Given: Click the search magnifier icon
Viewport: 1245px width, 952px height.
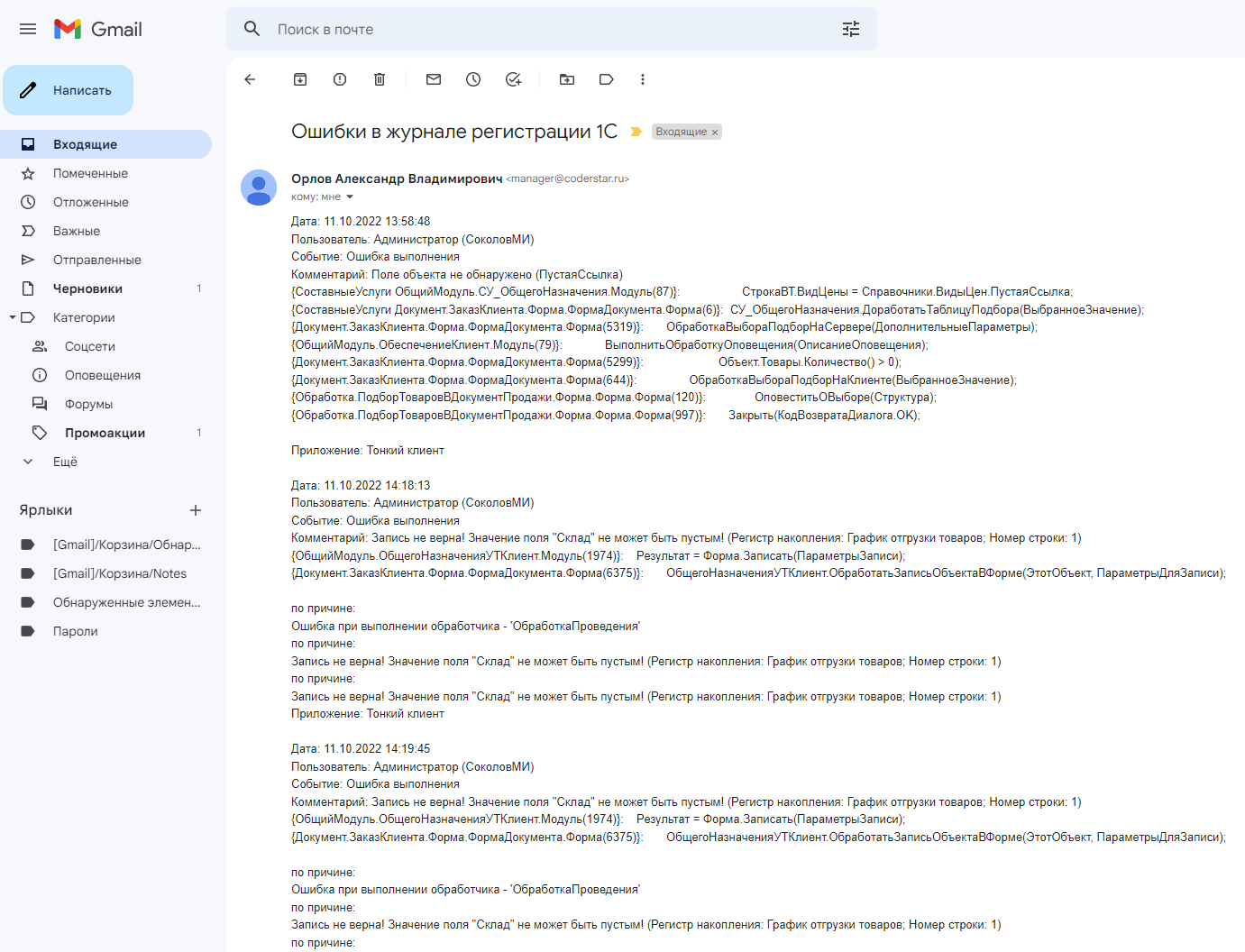Looking at the screenshot, I should (x=252, y=29).
